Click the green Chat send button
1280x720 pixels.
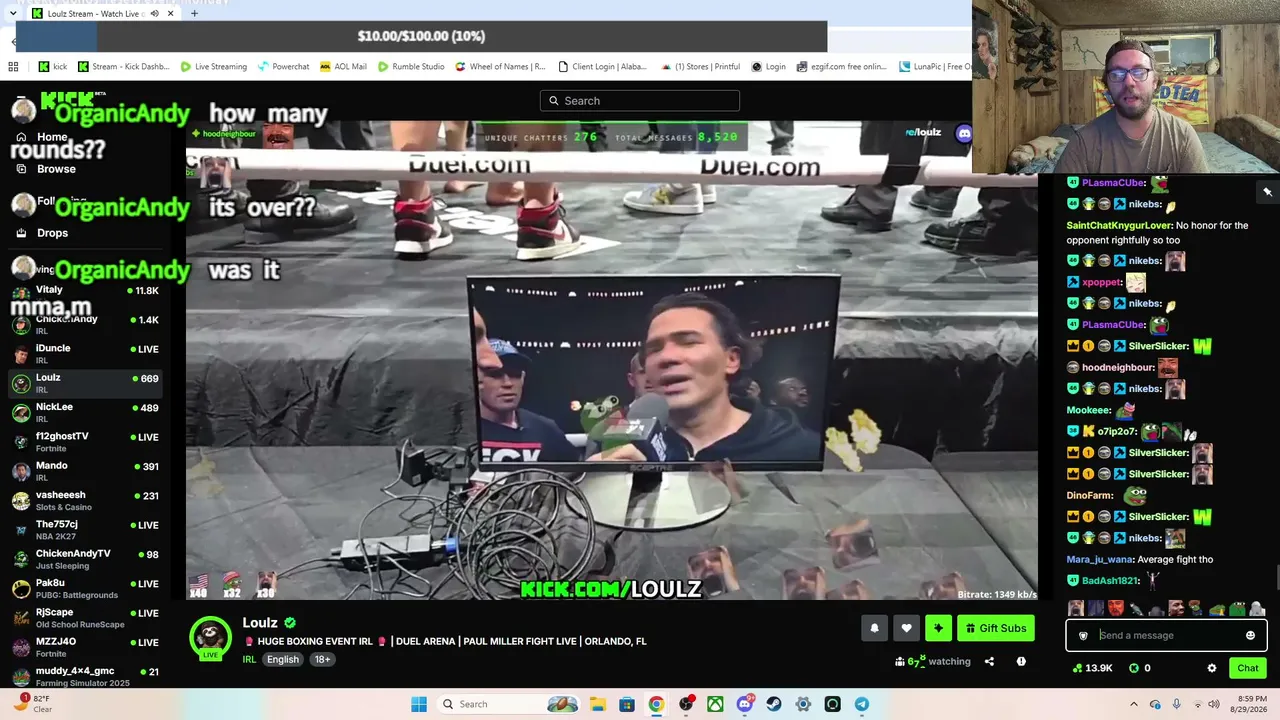point(1247,668)
